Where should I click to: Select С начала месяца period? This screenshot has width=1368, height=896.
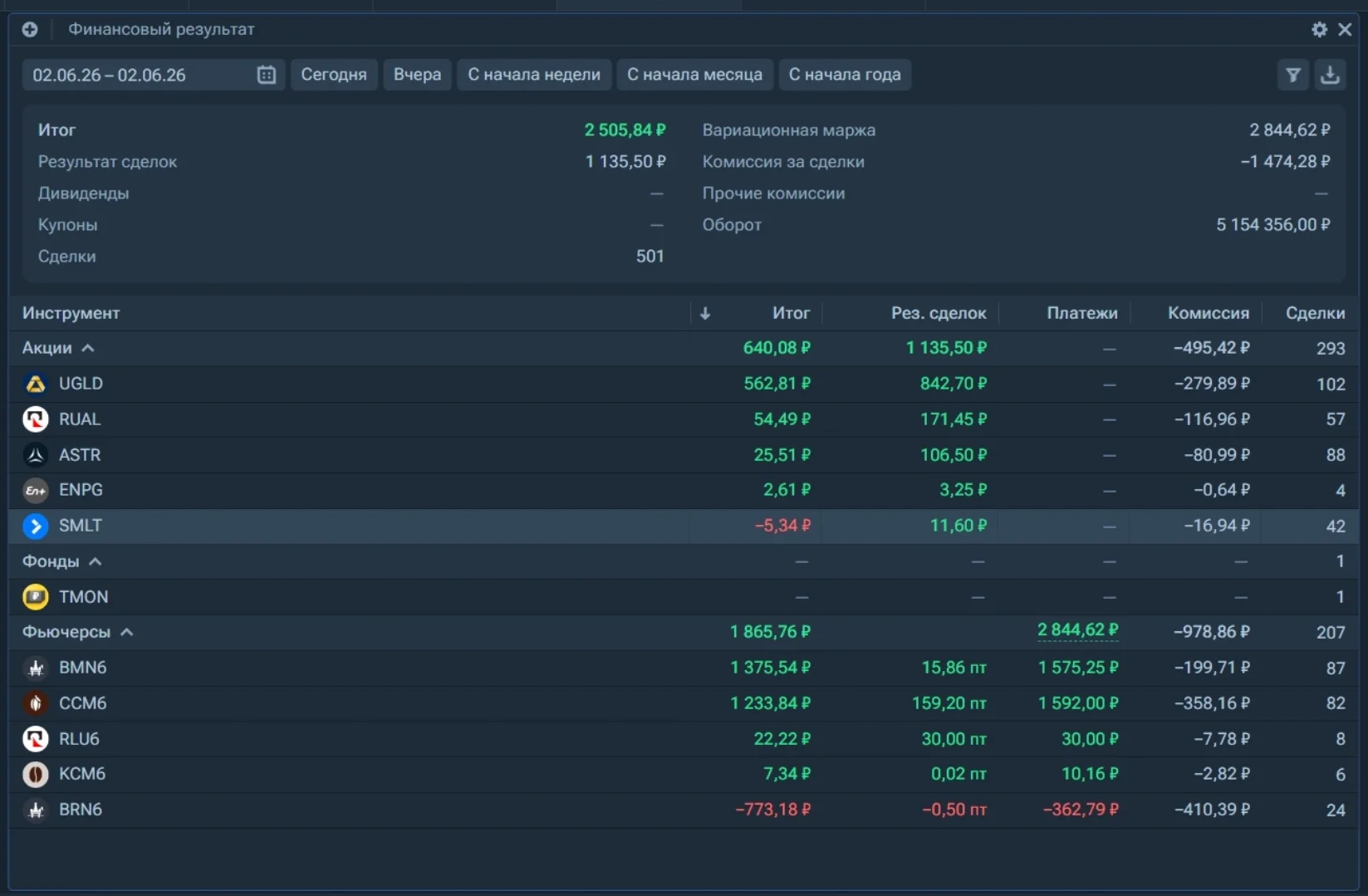coord(694,75)
